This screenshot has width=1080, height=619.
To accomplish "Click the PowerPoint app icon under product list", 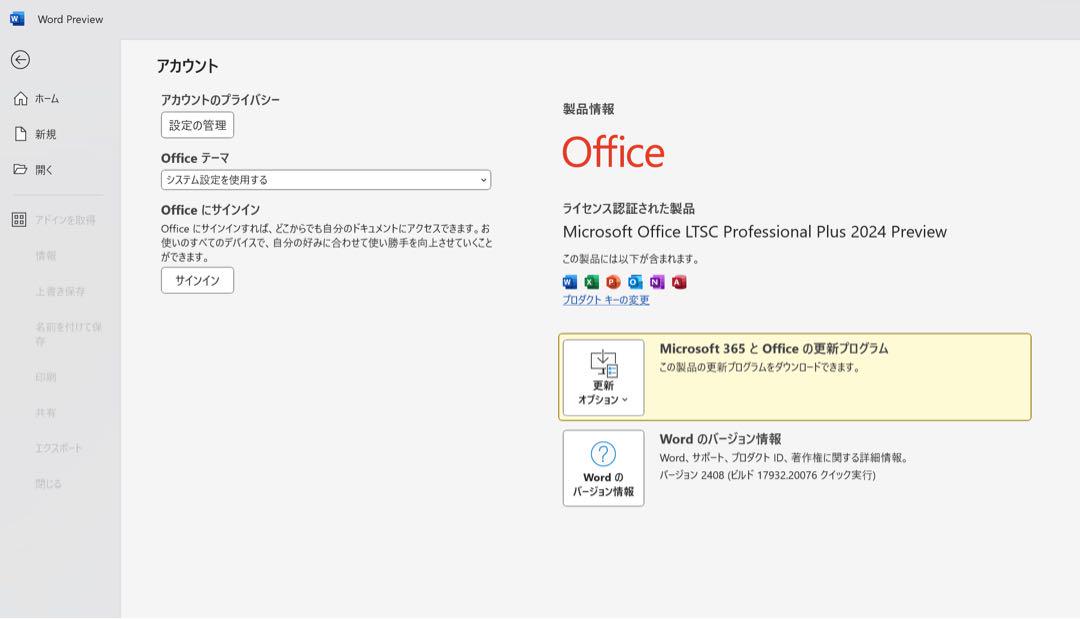I will (613, 282).
